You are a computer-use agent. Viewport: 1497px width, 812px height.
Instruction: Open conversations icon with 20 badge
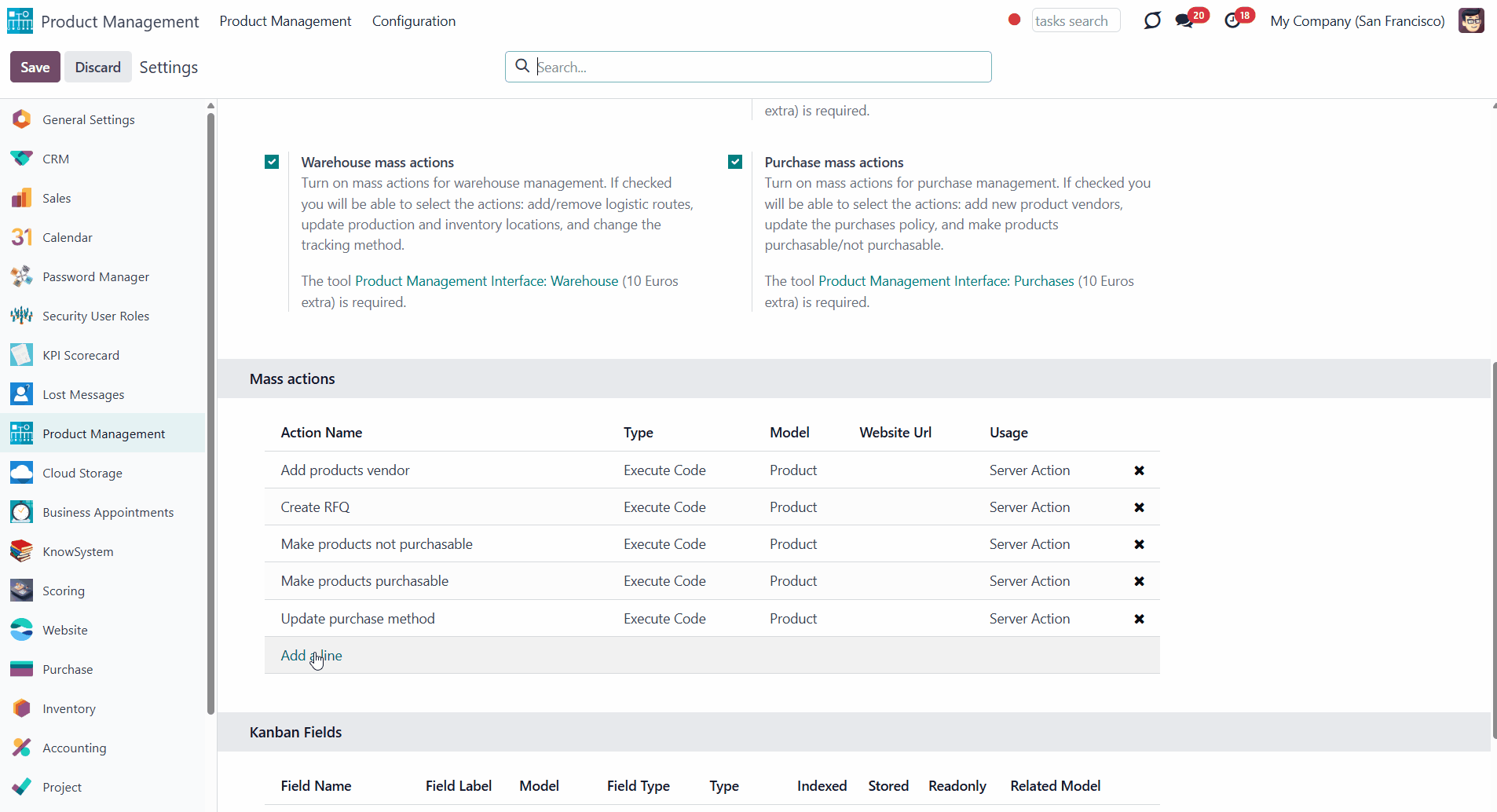pos(1185,21)
